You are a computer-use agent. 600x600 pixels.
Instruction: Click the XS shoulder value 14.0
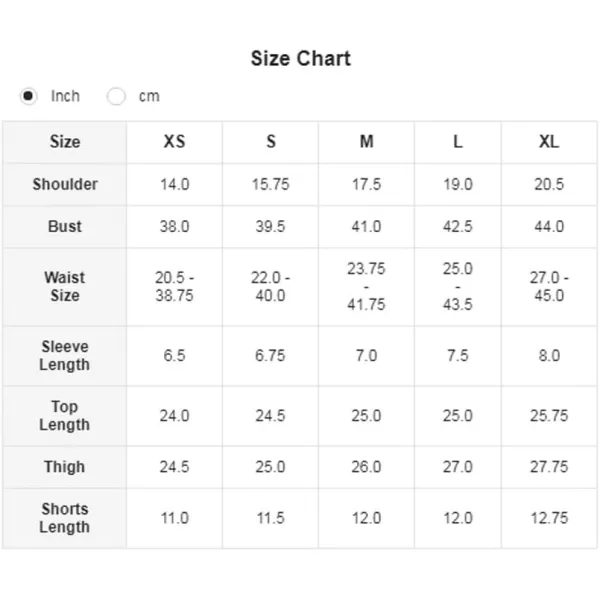174,184
